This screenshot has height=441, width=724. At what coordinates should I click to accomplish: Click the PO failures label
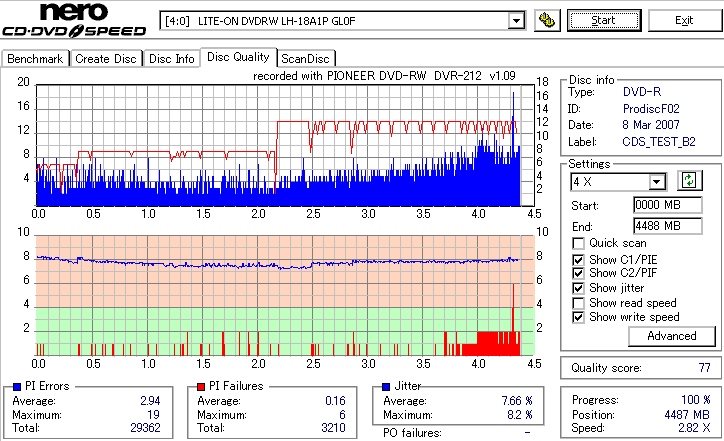click(412, 433)
